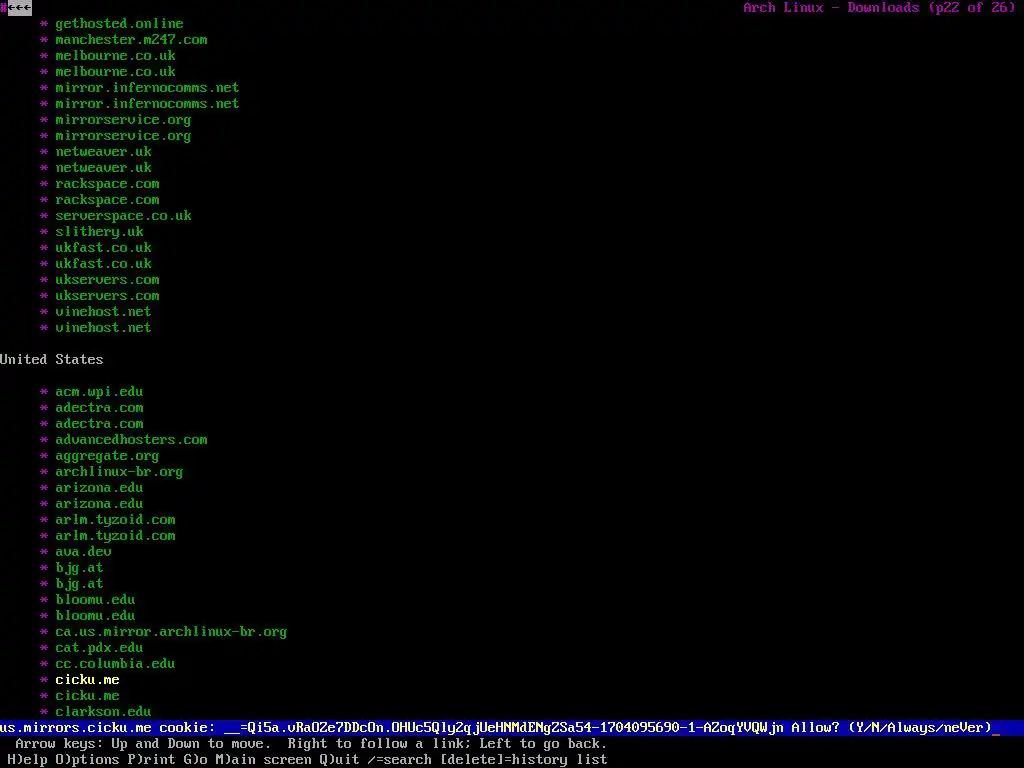
Task: Select O)ptions in the bottom command line
Action: click(x=88, y=760)
